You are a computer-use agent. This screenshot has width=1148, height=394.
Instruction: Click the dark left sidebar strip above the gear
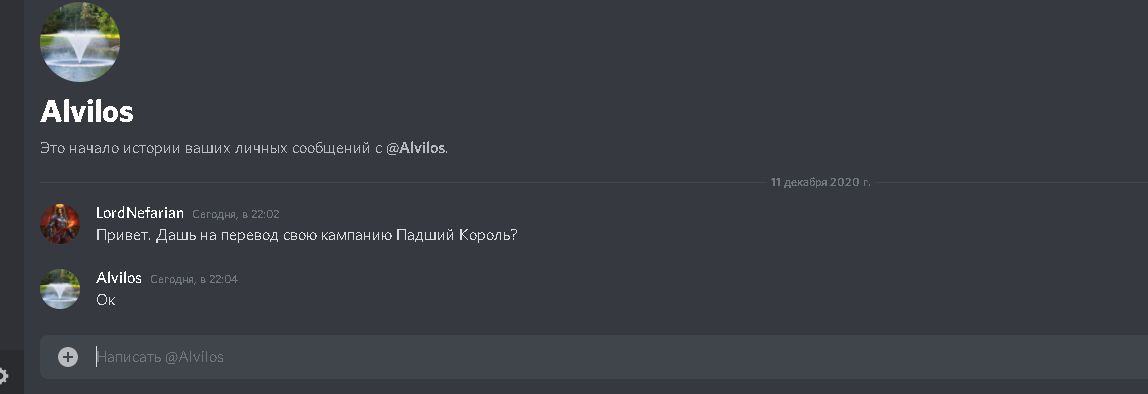(x=12, y=176)
